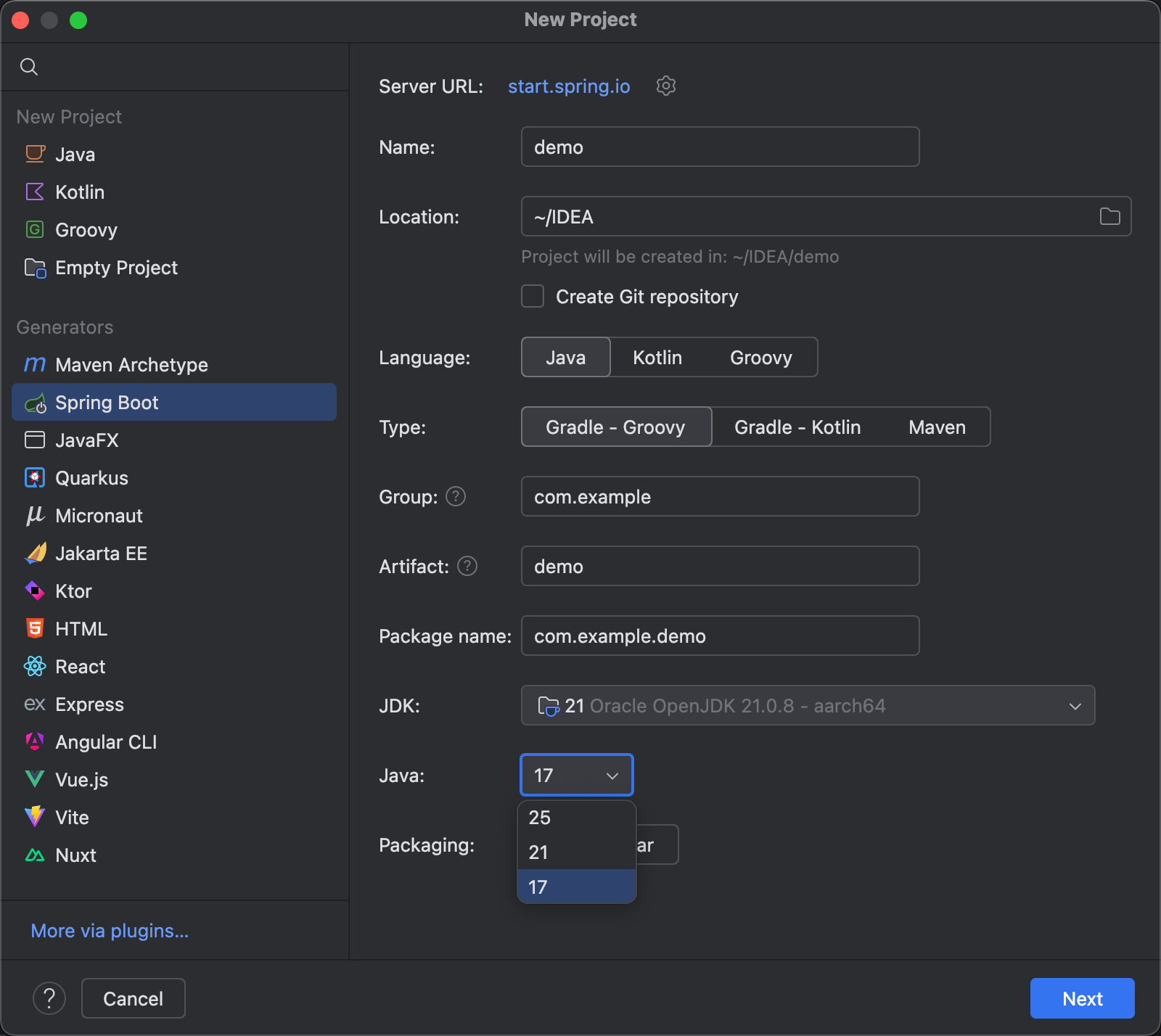This screenshot has width=1161, height=1036.
Task: Select the Jakarta EE sail icon
Action: click(x=35, y=553)
